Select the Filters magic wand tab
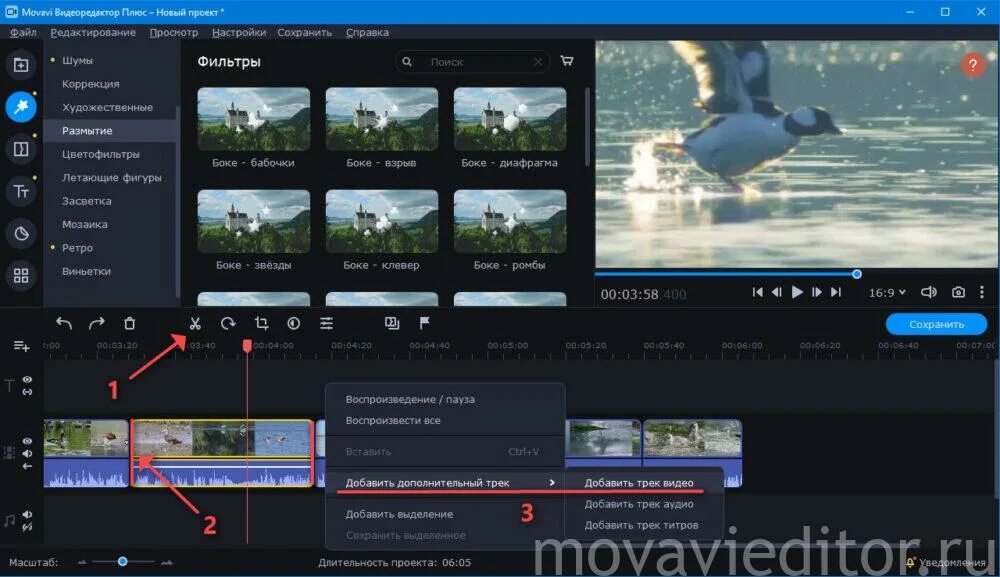This screenshot has height=577, width=1000. pos(20,106)
